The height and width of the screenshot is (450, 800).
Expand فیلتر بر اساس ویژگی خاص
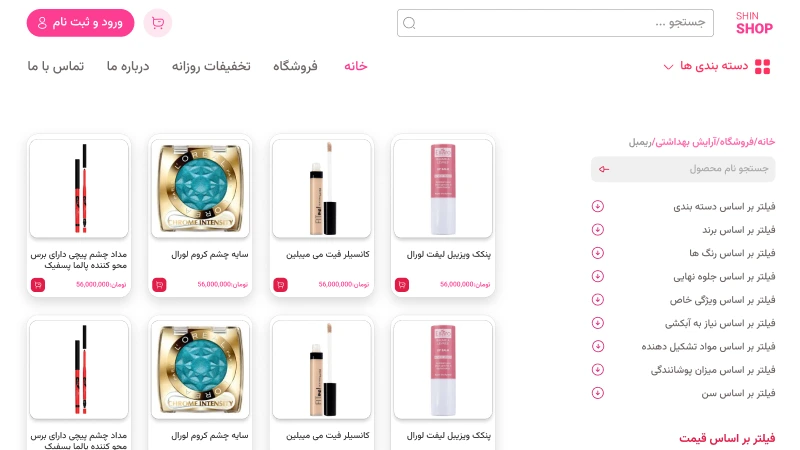tap(597, 299)
